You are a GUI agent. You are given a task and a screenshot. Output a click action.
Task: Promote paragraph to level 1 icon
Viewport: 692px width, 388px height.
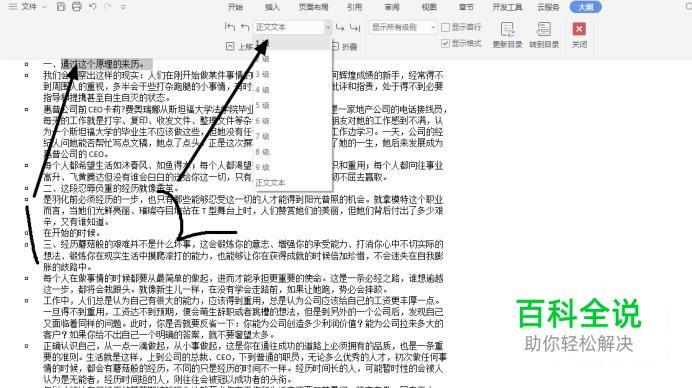pos(230,27)
